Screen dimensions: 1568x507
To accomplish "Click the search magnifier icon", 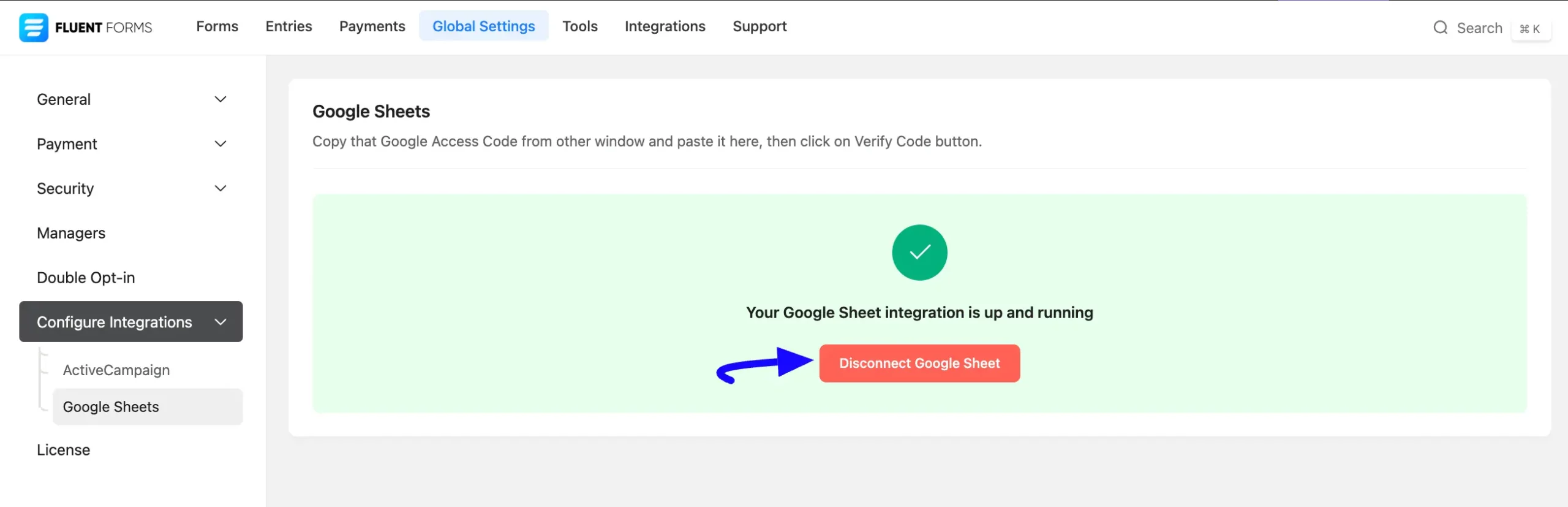I will click(1440, 28).
